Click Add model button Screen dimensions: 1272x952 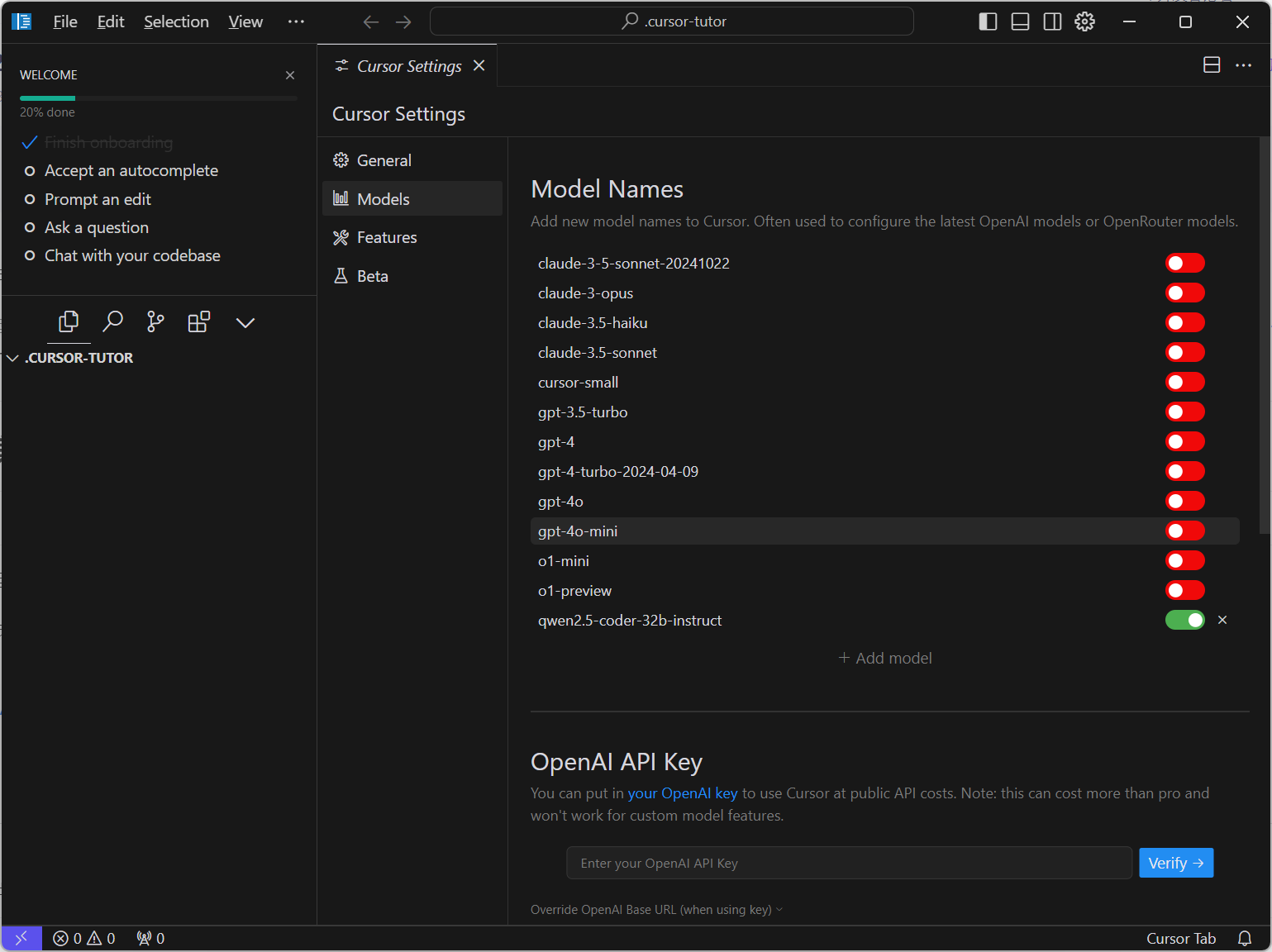tap(885, 658)
